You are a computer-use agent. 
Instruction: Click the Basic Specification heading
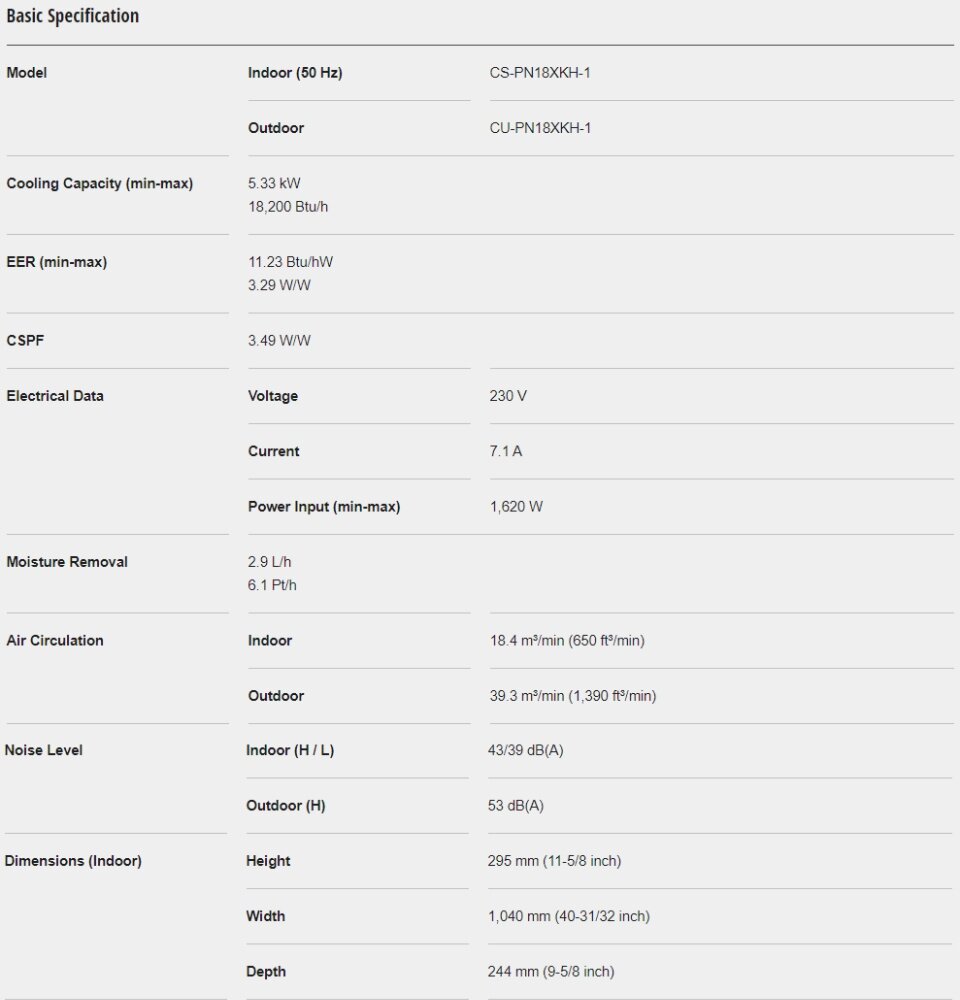(72, 16)
